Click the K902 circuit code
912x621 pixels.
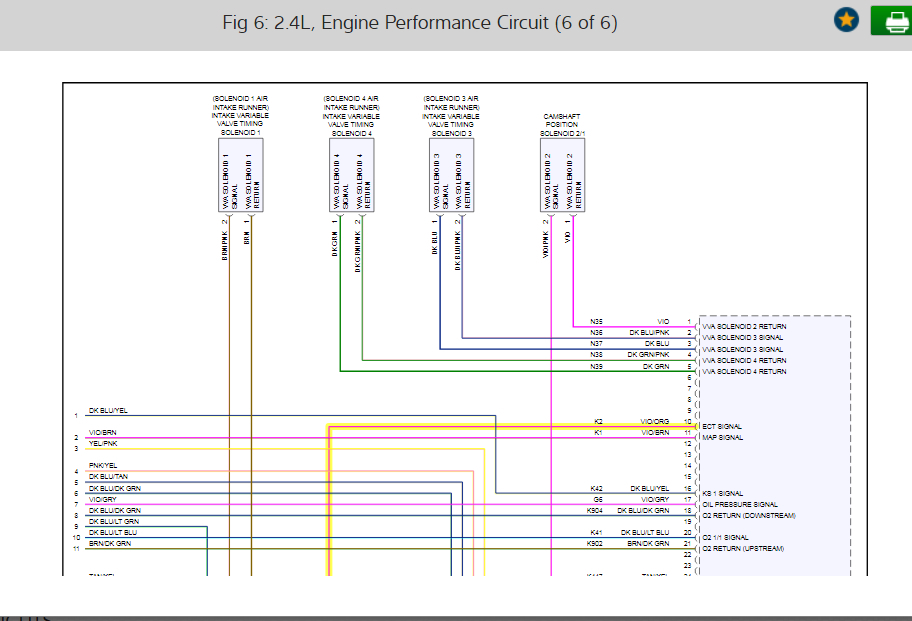coord(595,544)
